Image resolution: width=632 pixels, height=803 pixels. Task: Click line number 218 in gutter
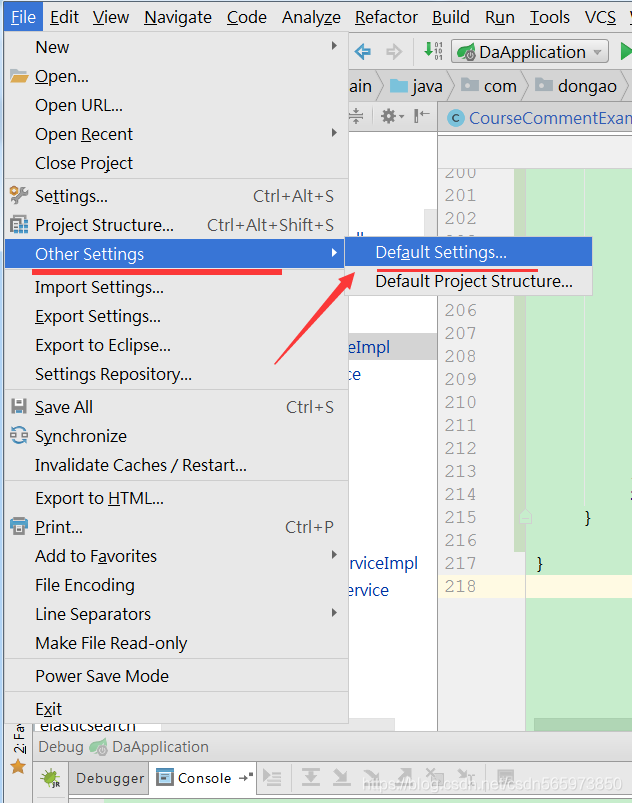[x=460, y=586]
